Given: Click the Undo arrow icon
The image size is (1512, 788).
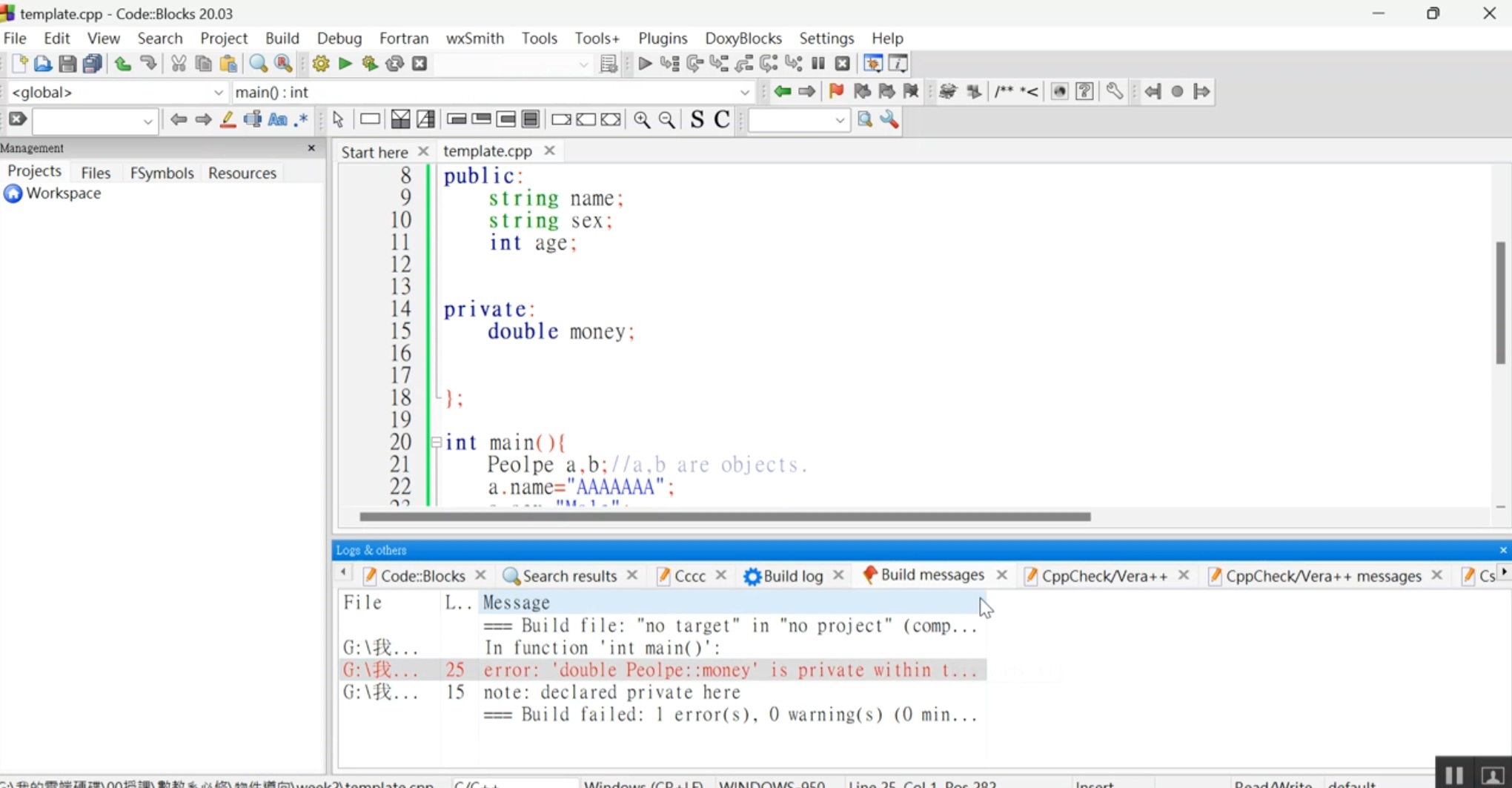Looking at the screenshot, I should [123, 64].
